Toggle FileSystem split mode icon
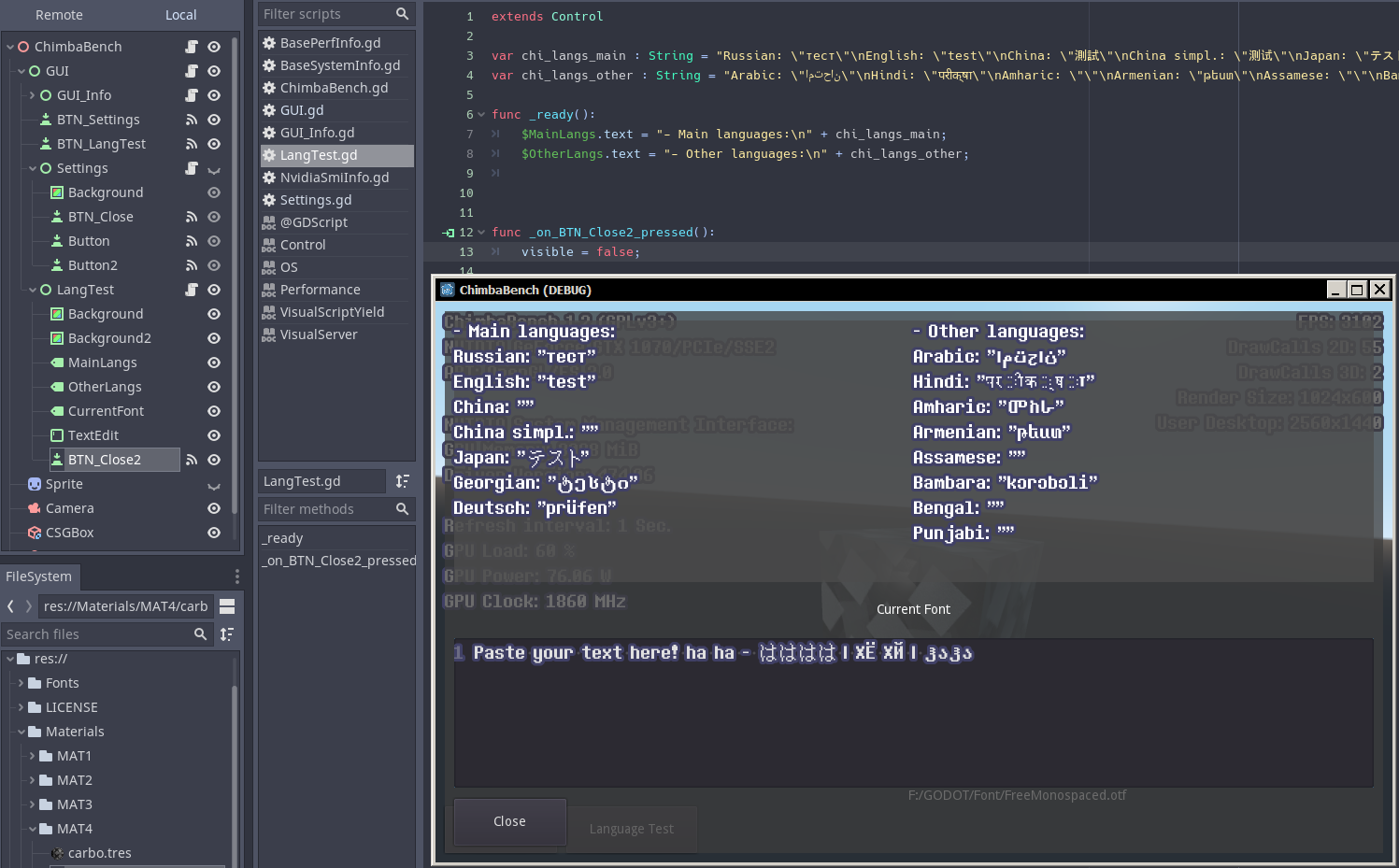 227,606
